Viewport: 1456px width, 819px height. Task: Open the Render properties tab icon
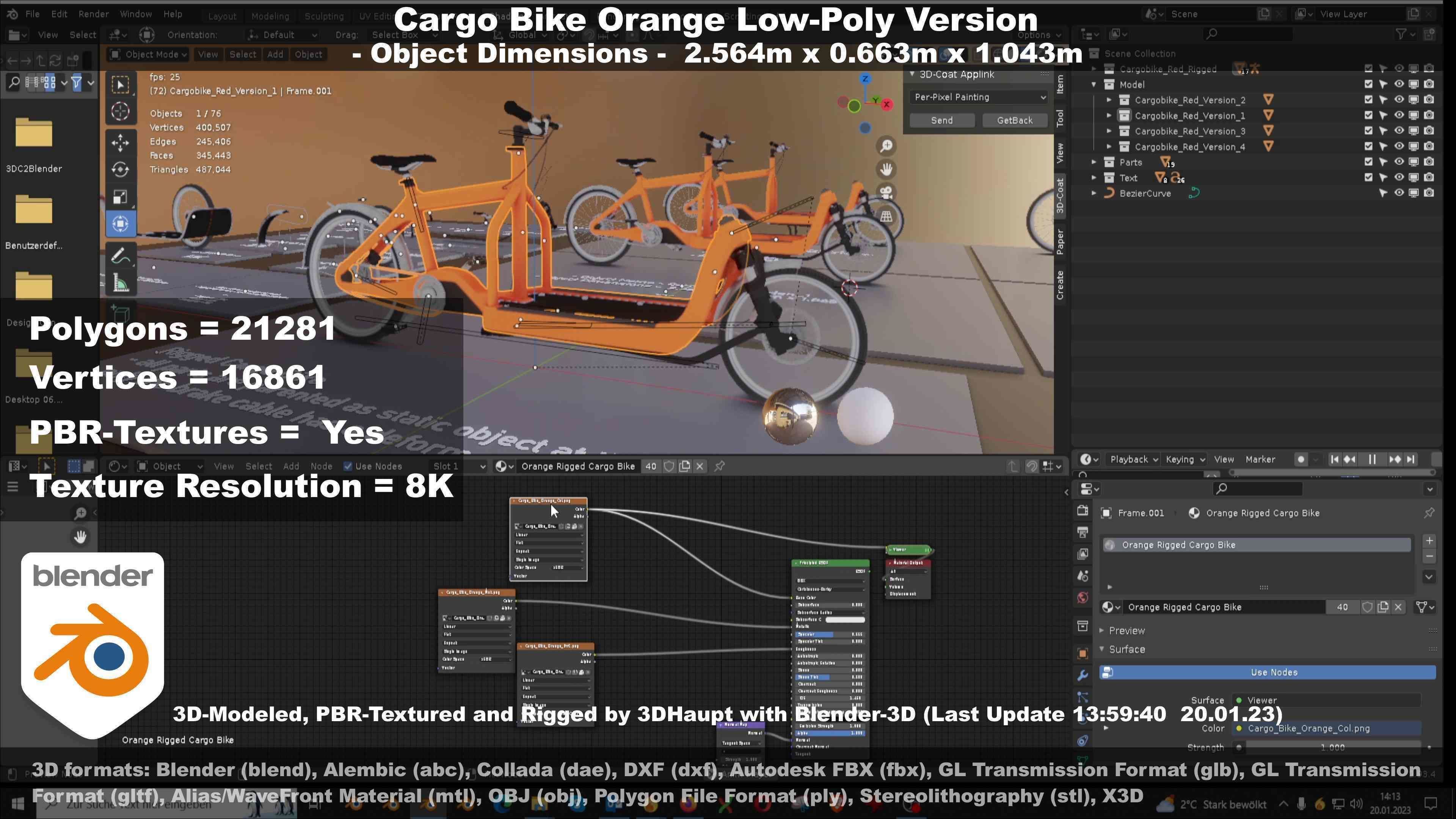coord(1083,511)
